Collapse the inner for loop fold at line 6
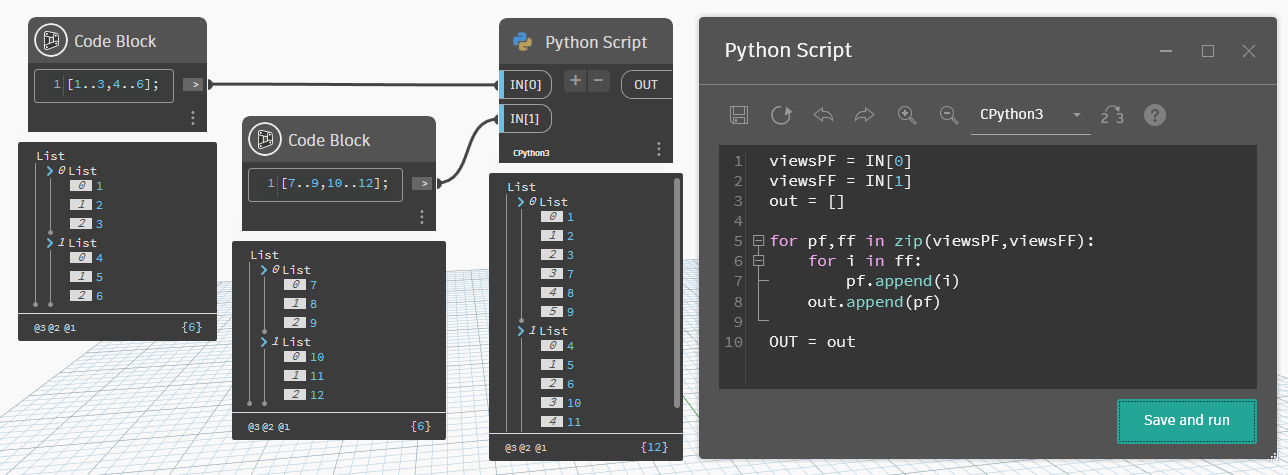The width and height of the screenshot is (1288, 475). (x=757, y=261)
